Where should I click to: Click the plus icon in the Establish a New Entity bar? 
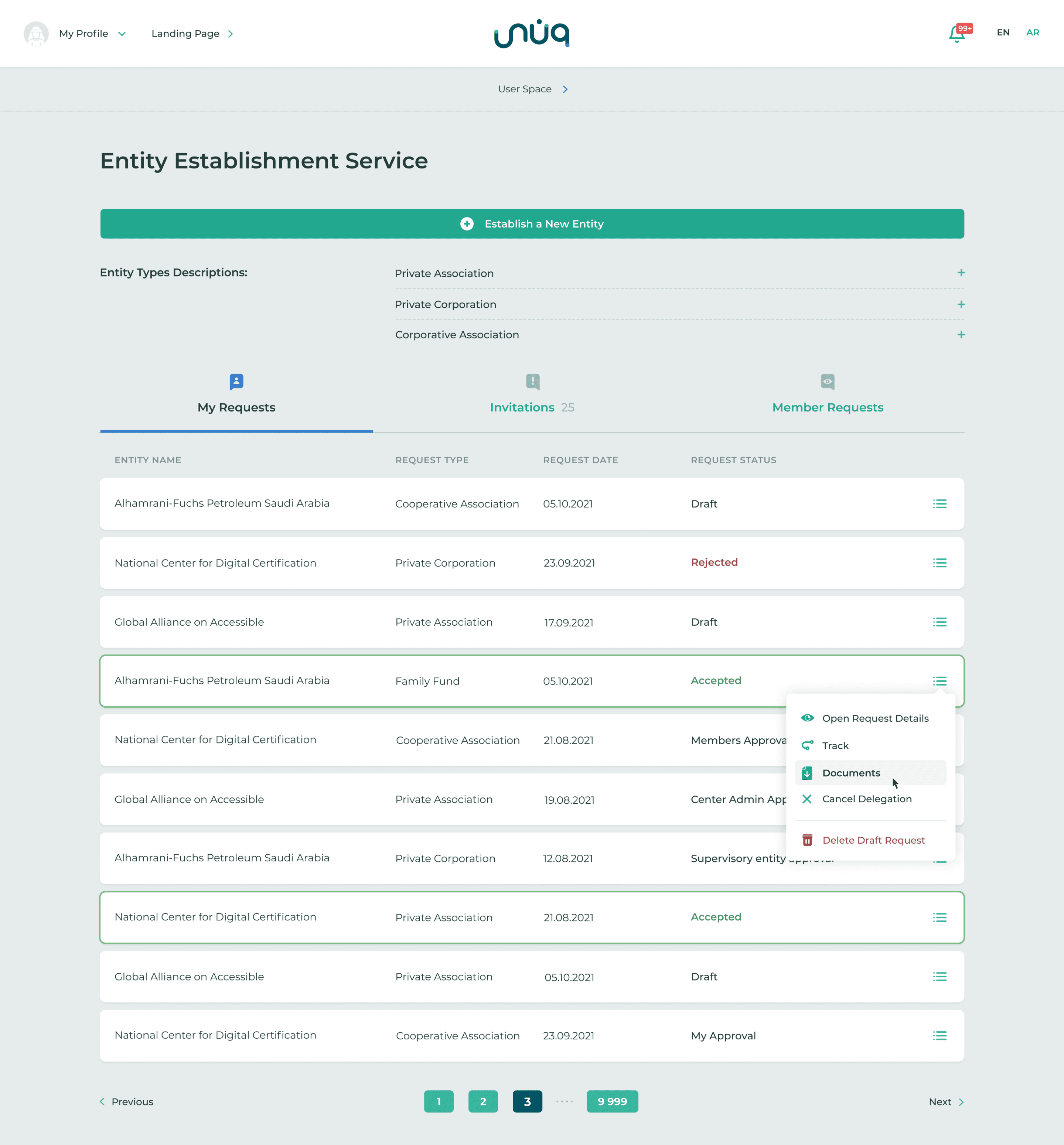pyautogui.click(x=467, y=224)
